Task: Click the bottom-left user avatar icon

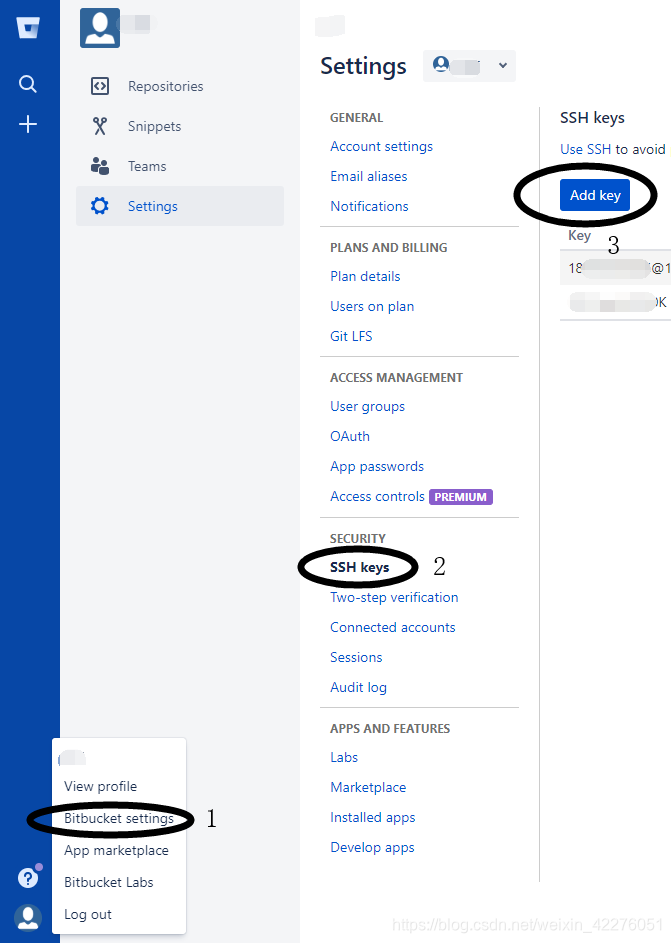Action: 28,918
